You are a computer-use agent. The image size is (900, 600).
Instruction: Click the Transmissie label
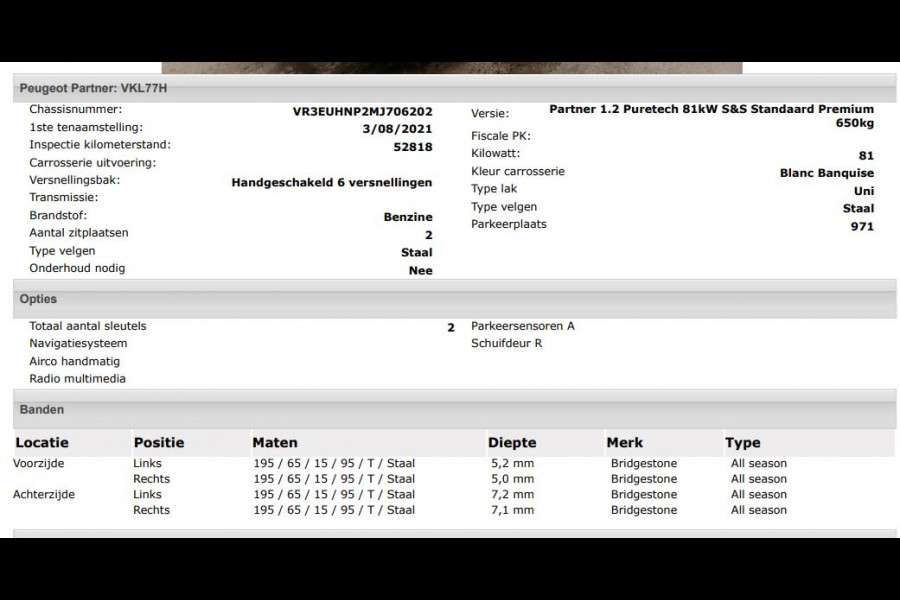click(x=64, y=198)
